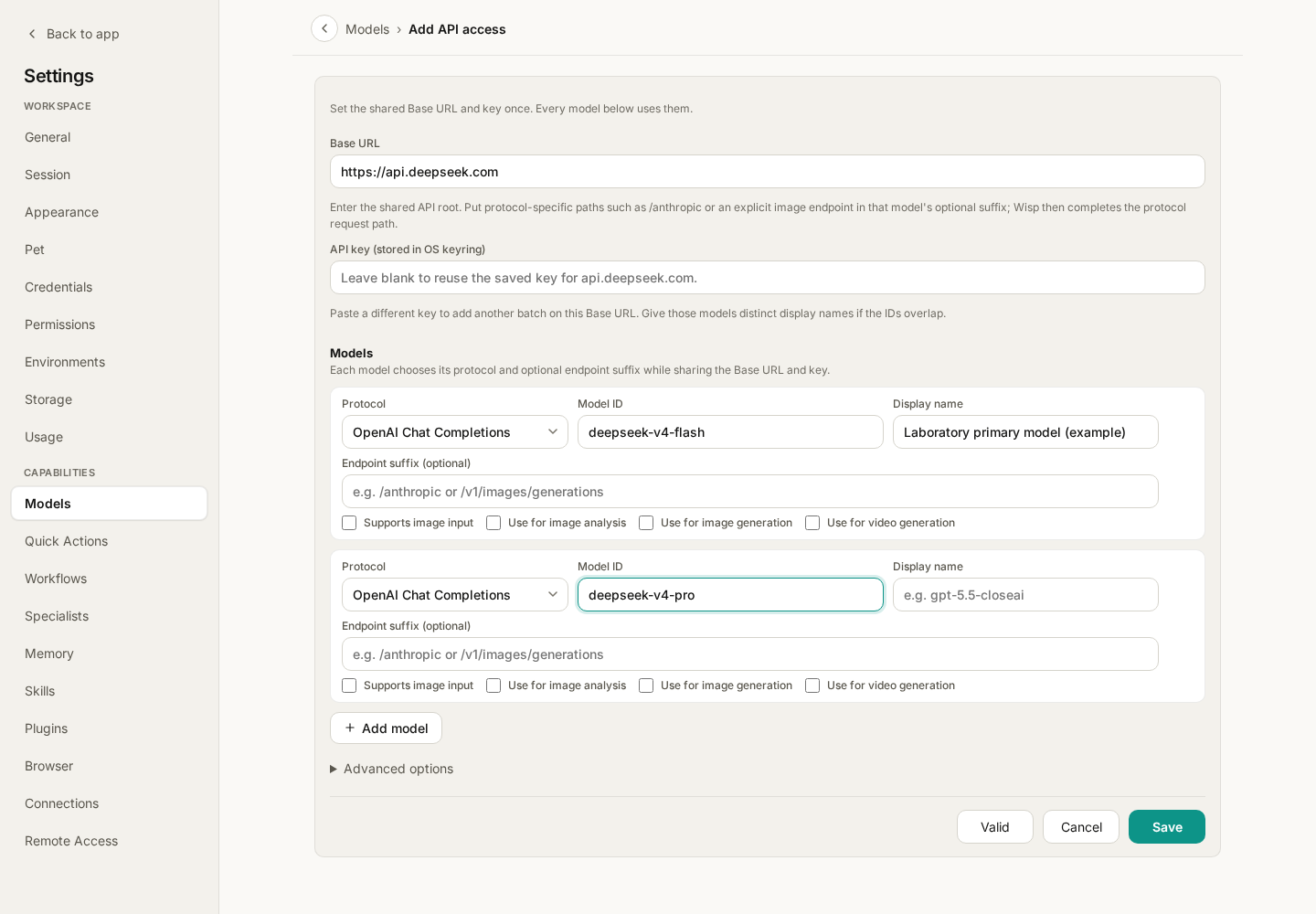Enable Use for image analysis for deepseek-v4-pro
The height and width of the screenshot is (914, 1316).
click(x=493, y=685)
